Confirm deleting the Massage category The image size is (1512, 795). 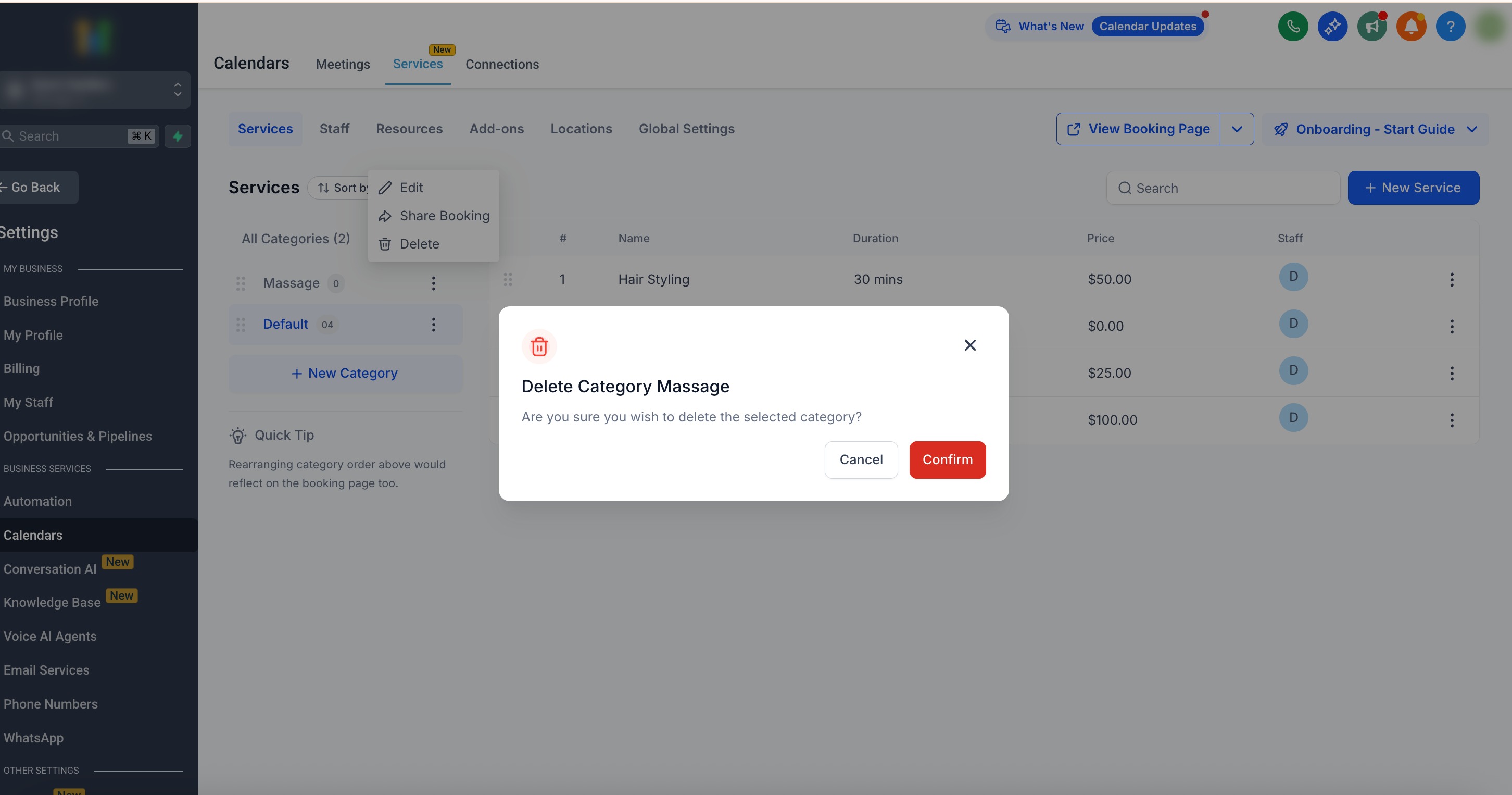pos(947,459)
